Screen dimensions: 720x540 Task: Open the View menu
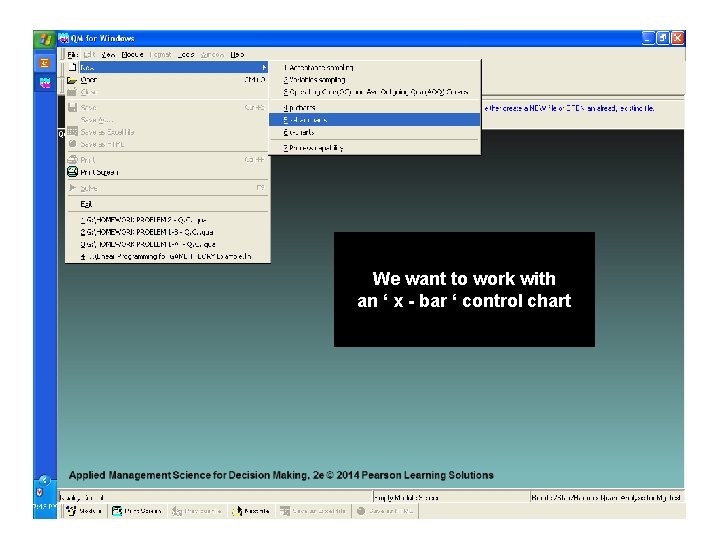(108, 55)
